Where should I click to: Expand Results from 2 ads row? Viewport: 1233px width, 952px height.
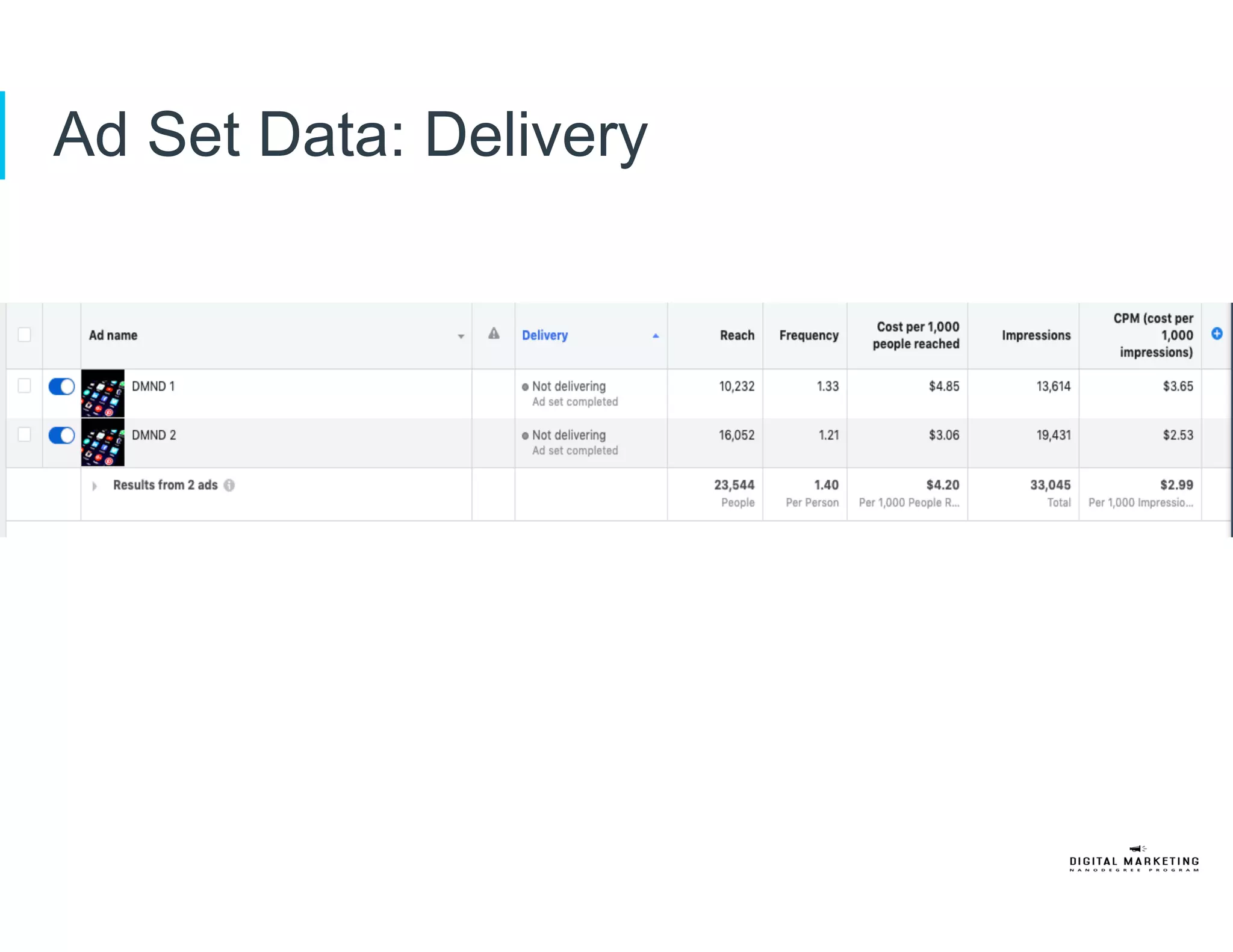95,486
